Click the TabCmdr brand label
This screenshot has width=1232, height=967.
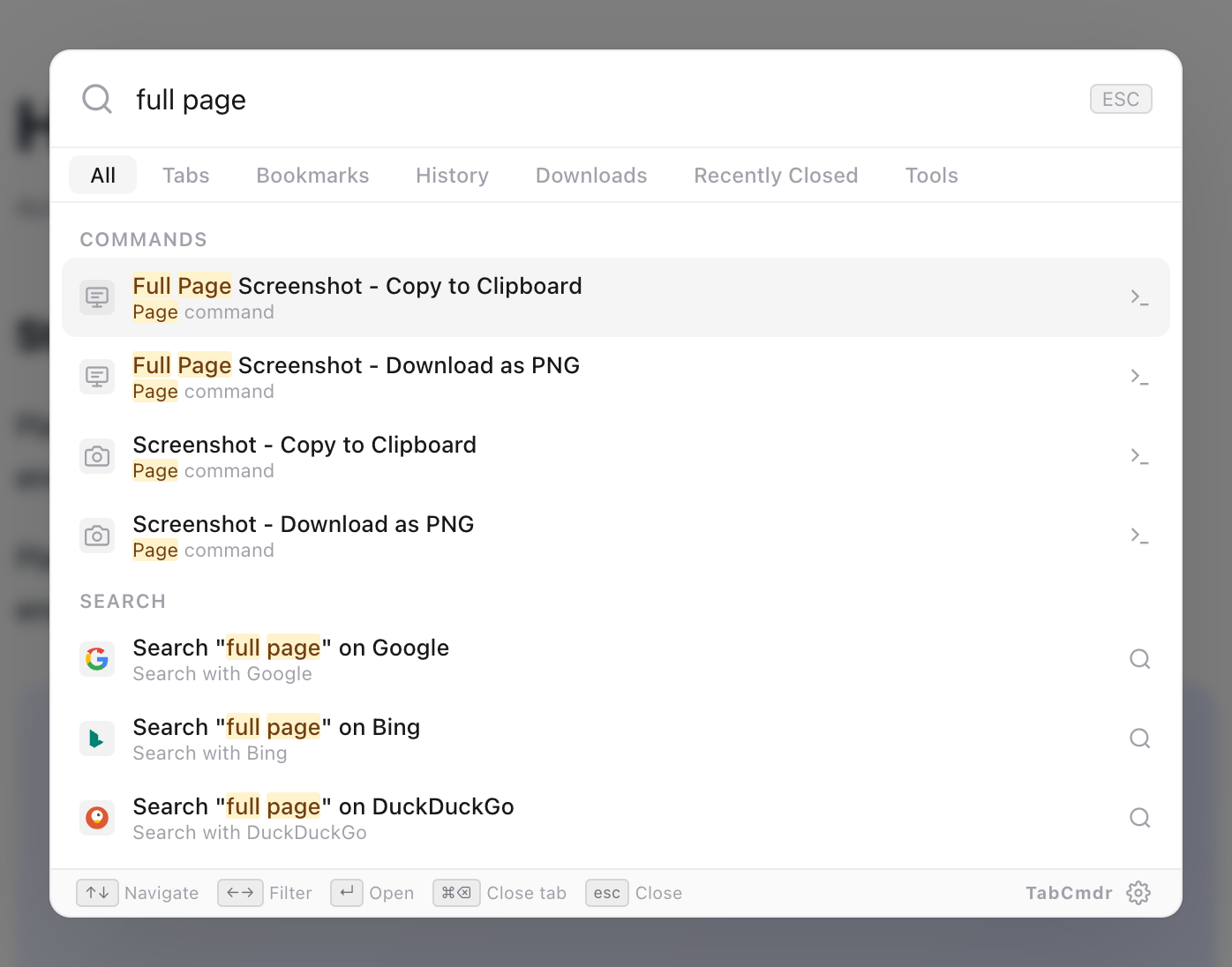[x=1069, y=893]
